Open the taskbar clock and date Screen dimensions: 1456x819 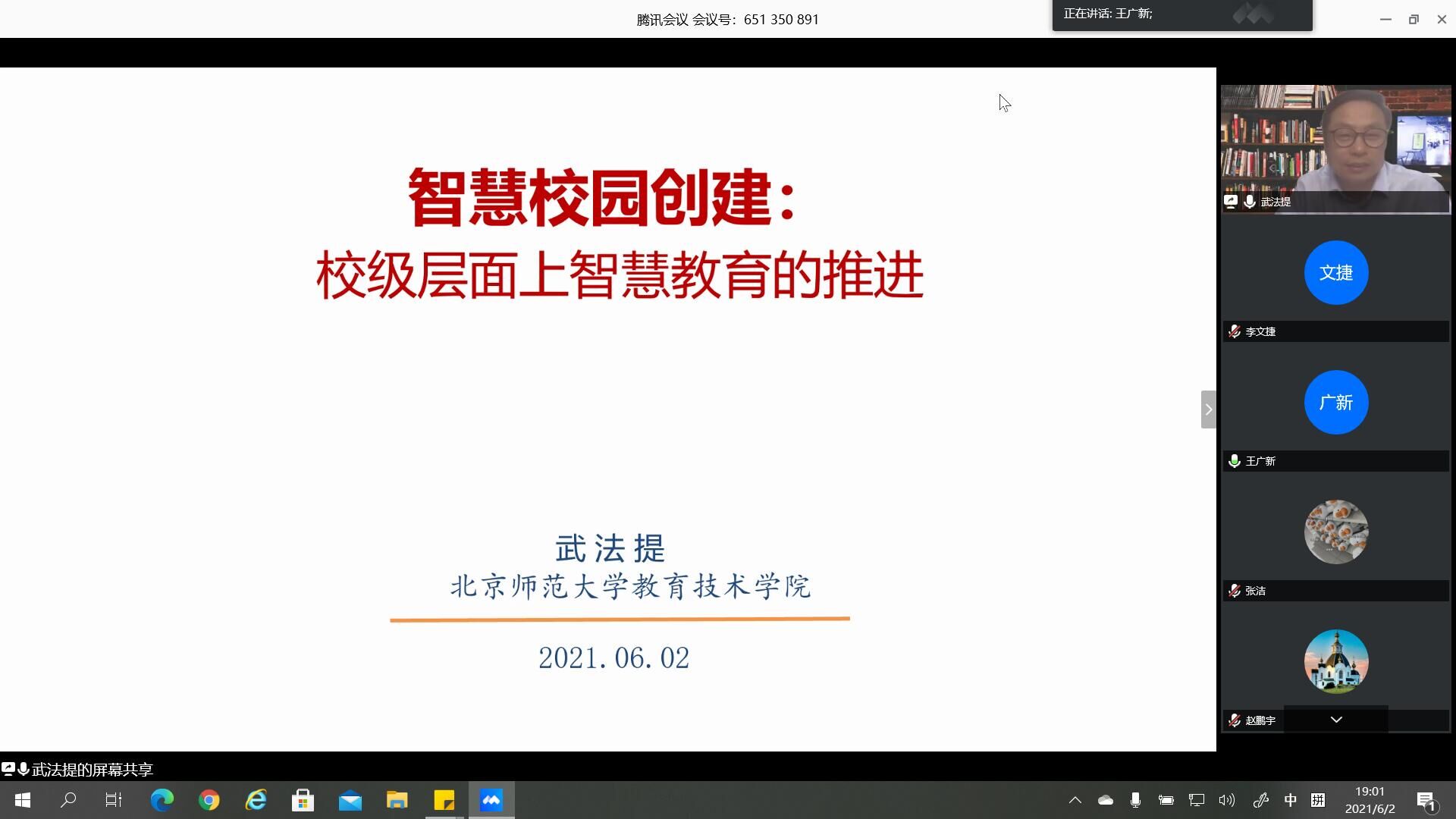click(x=1370, y=800)
